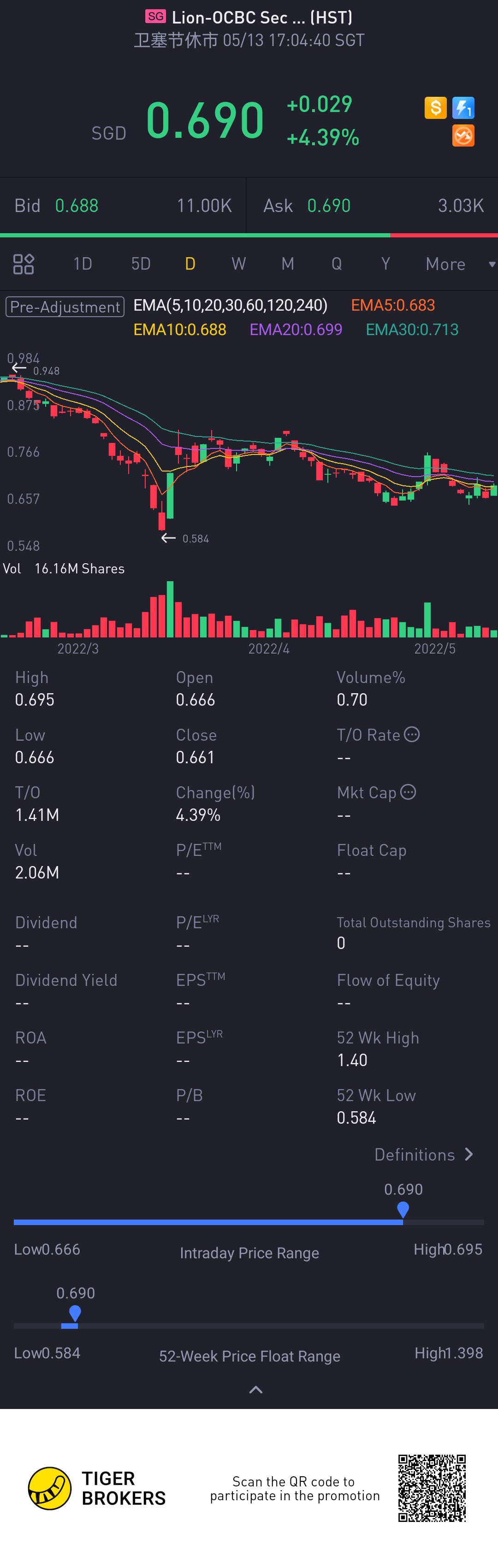Select the M monthly chart tab

tap(287, 264)
